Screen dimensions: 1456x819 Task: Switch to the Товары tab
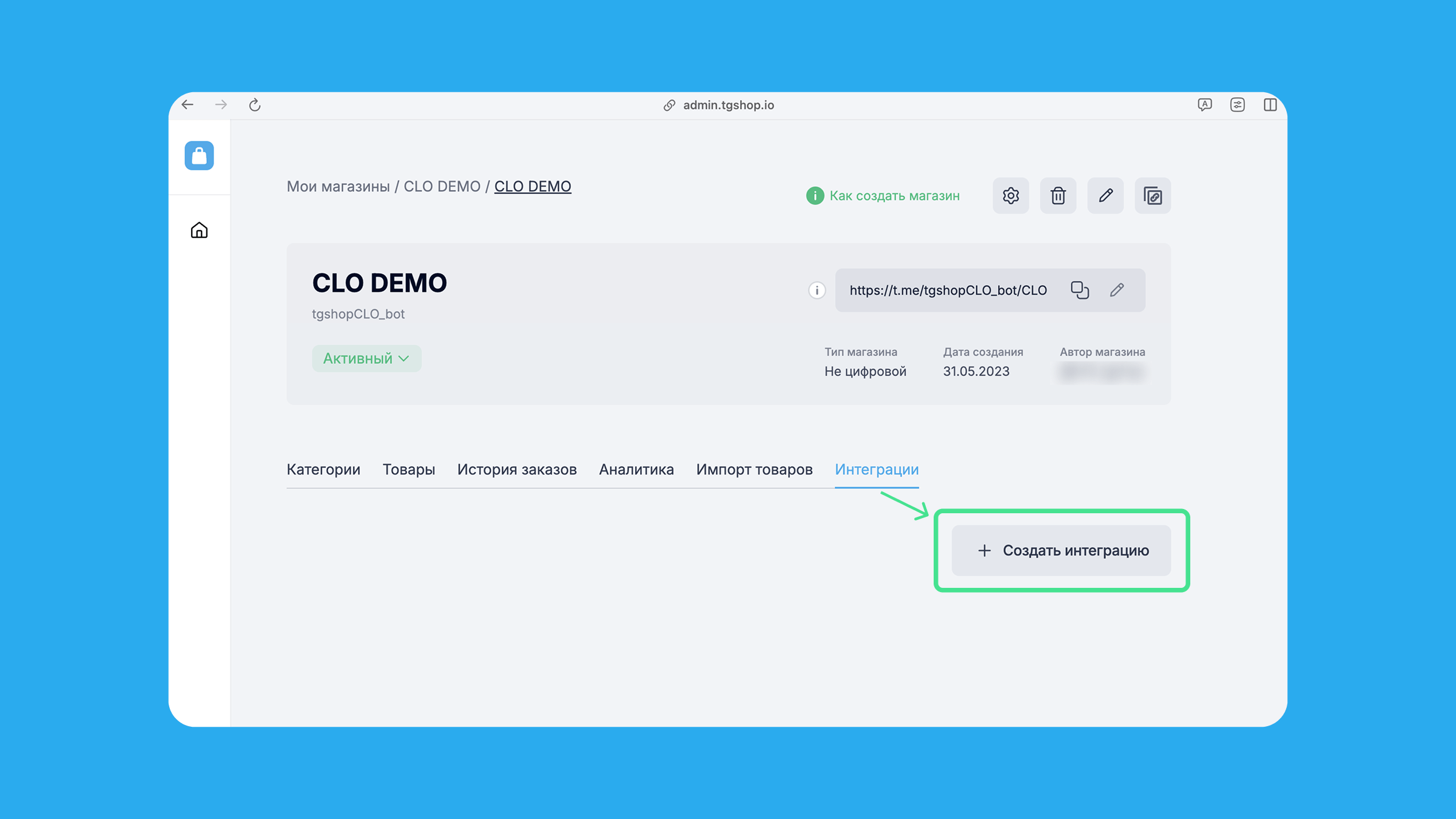click(409, 470)
